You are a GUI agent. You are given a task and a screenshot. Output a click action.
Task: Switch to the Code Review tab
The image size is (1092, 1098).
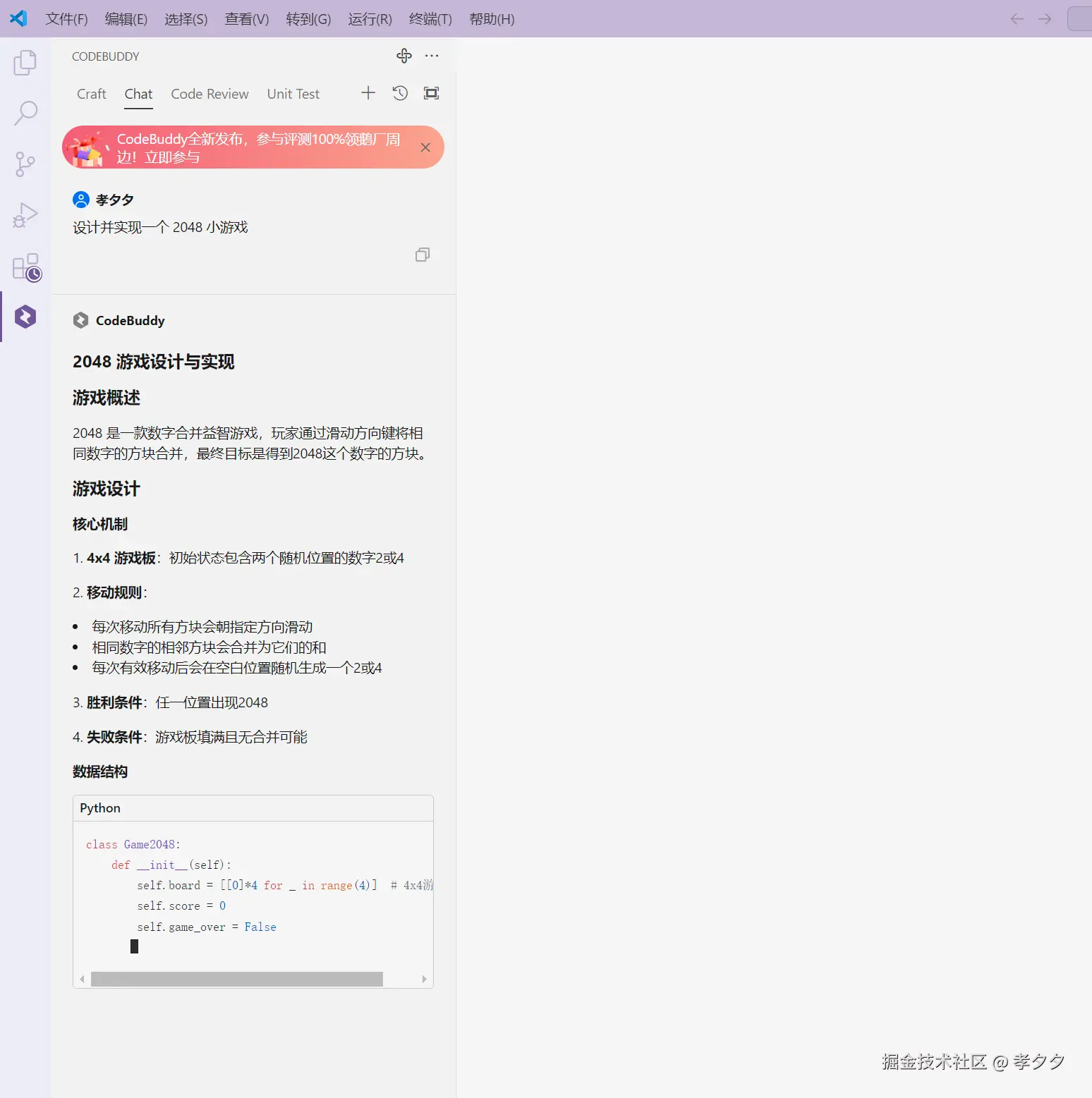[210, 94]
